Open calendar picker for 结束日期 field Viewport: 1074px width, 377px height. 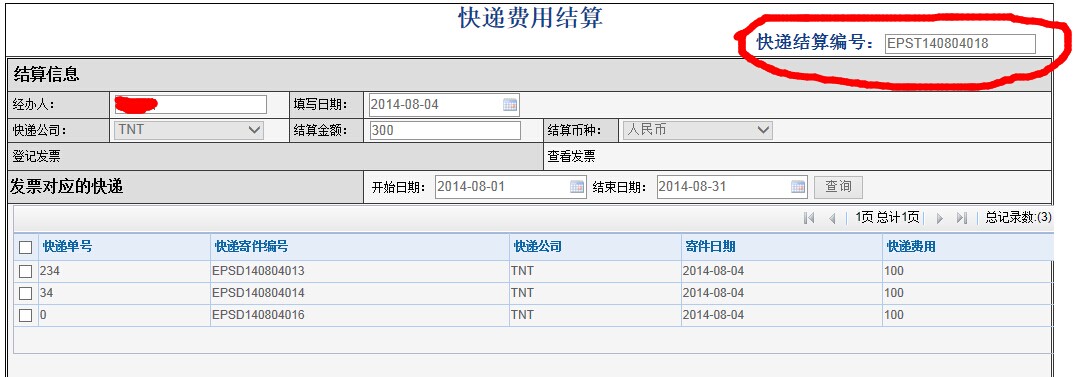[798, 186]
